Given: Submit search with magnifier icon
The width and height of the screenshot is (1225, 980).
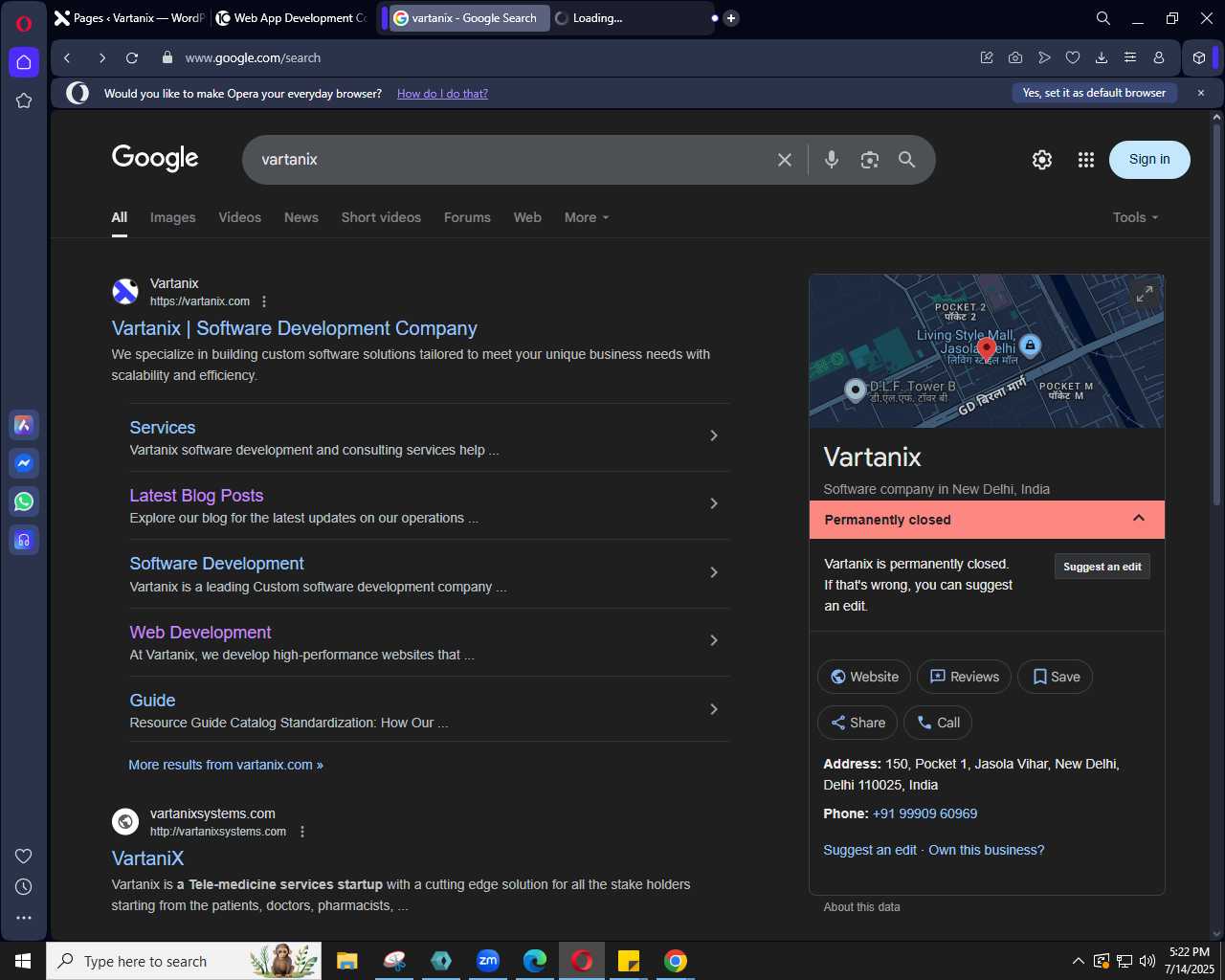Looking at the screenshot, I should point(906,160).
